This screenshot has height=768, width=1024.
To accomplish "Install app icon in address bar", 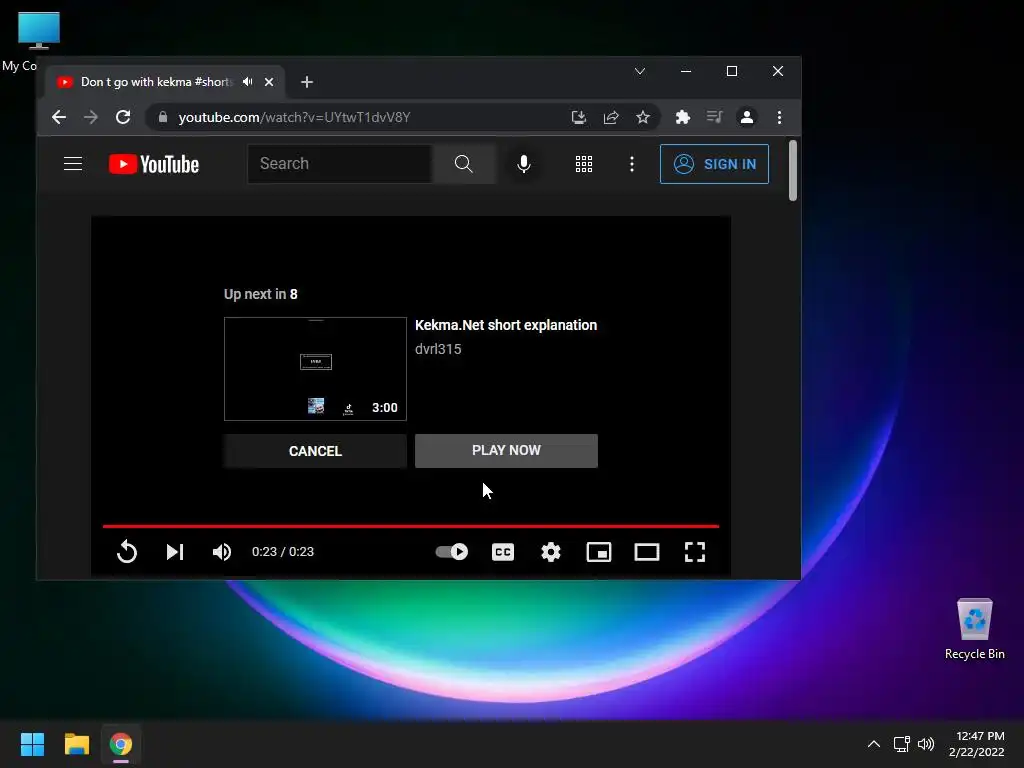I will coord(579,117).
